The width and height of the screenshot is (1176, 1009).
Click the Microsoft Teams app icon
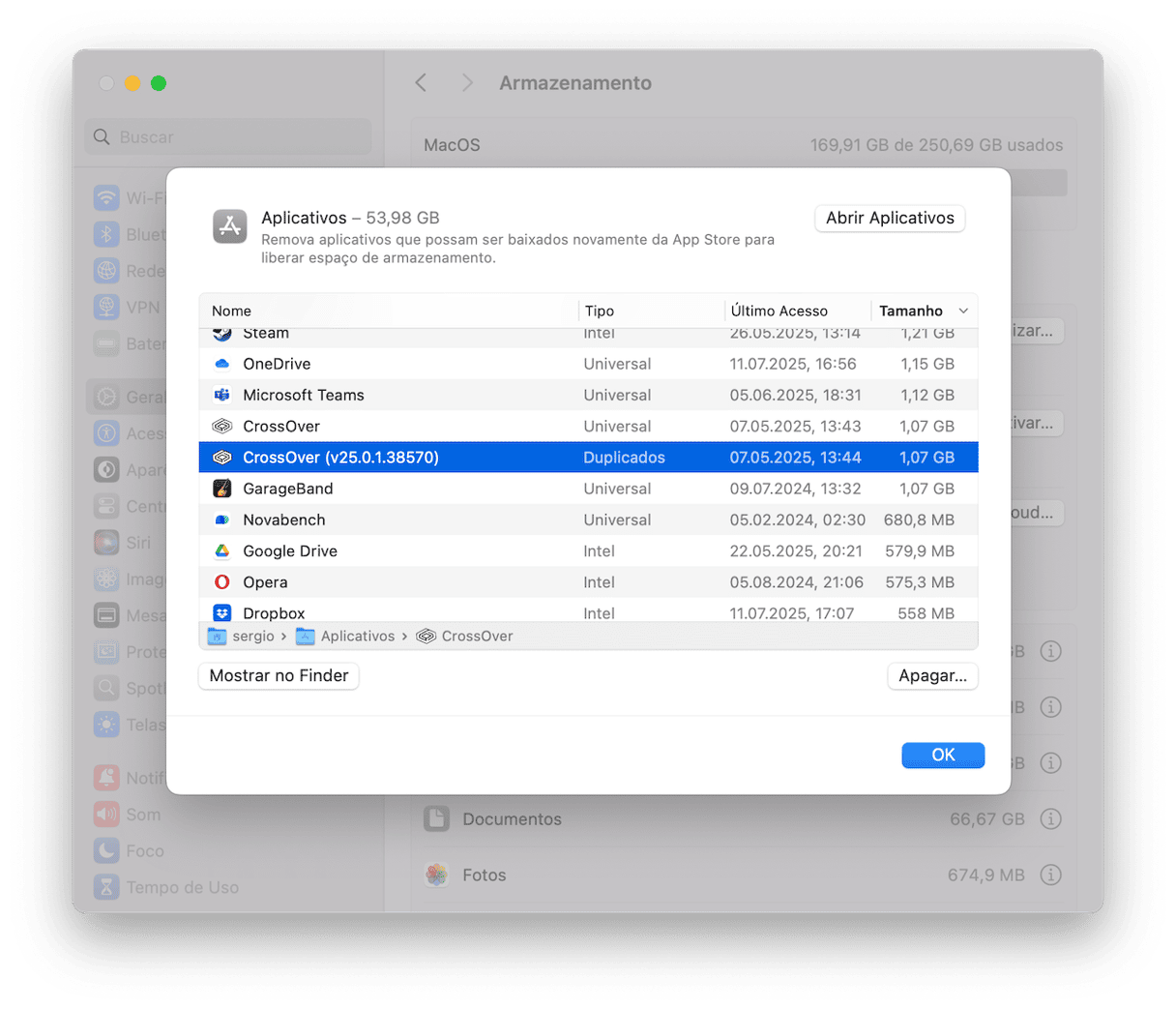pyautogui.click(x=222, y=395)
